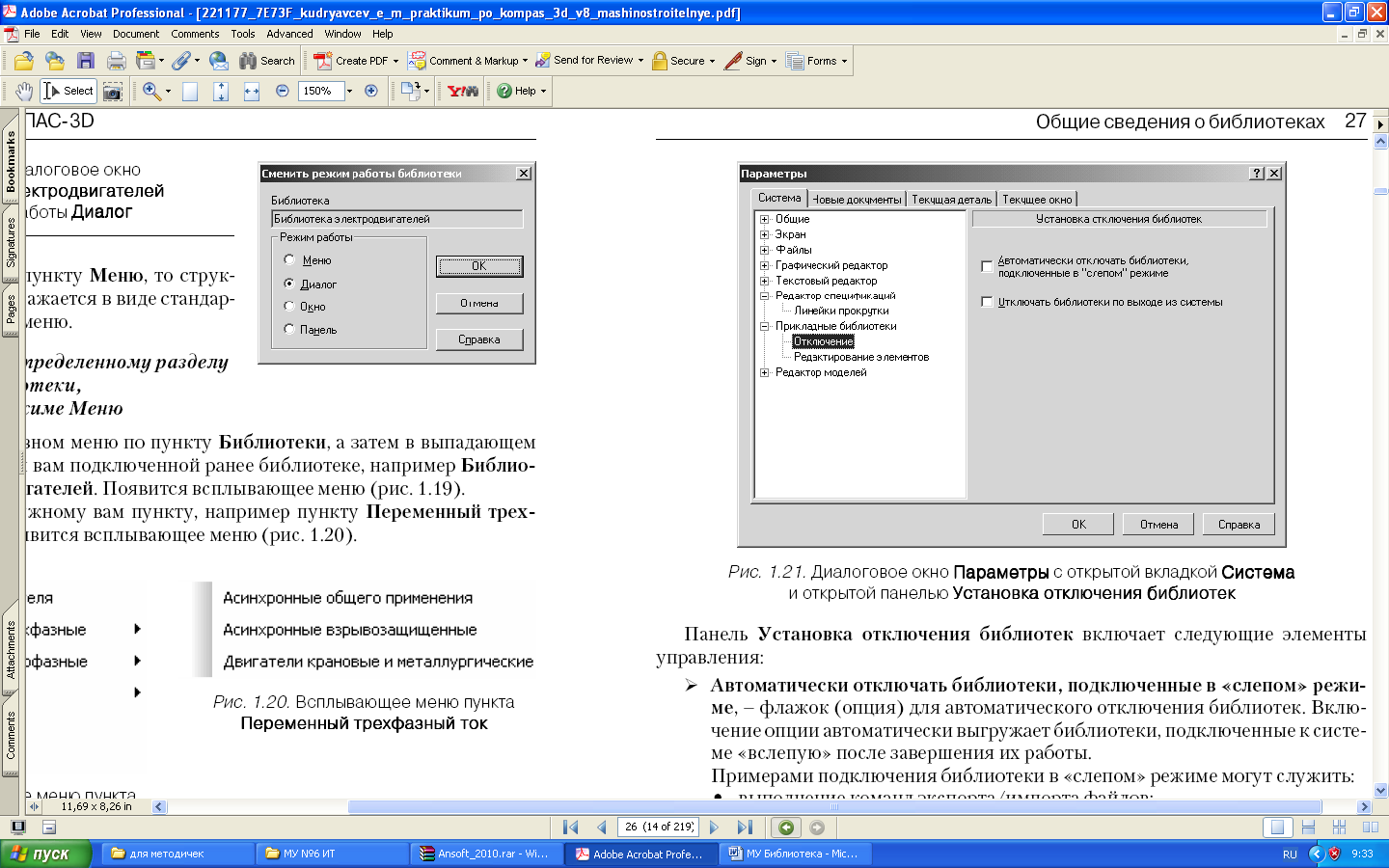1389x868 pixels.
Task: Open the Edit menu
Action: tap(60, 34)
